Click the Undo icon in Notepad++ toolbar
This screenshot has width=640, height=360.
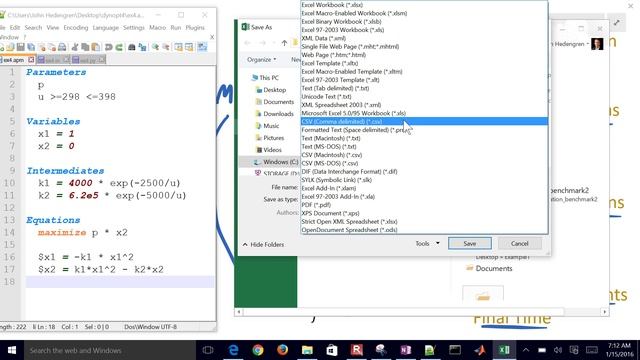tap(109, 47)
